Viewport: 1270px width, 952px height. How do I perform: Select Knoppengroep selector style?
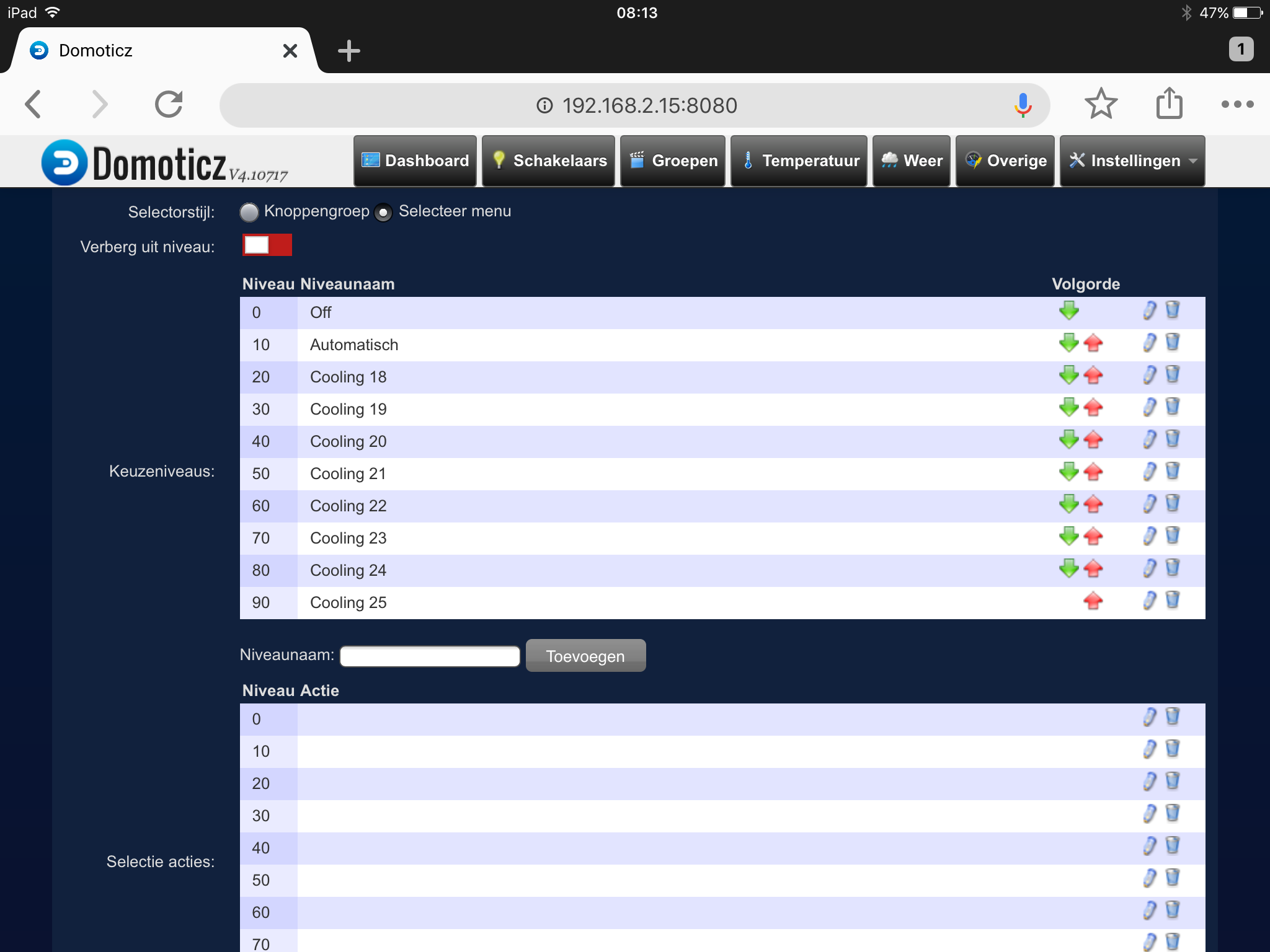249,213
